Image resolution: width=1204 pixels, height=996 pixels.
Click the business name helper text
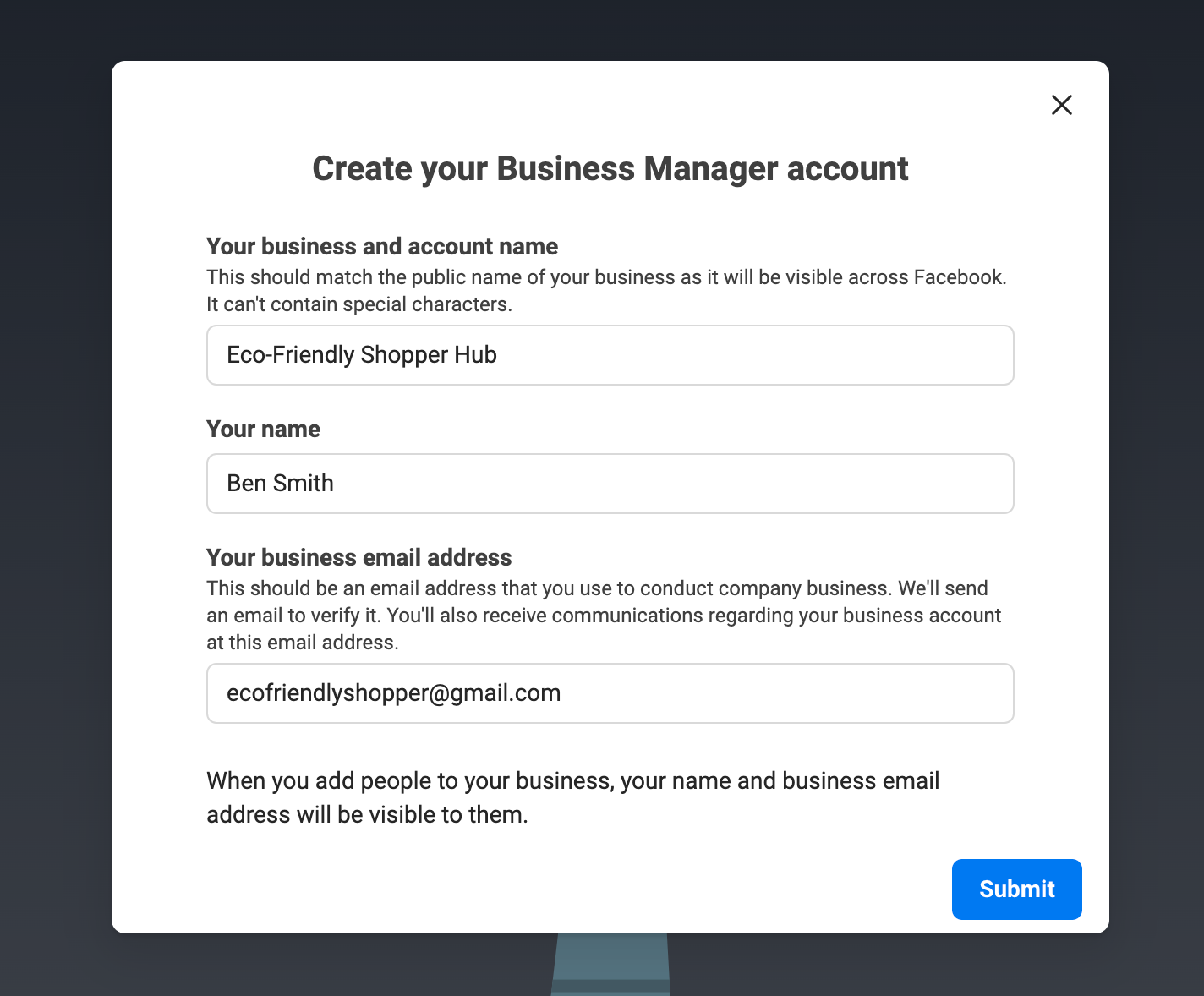606,290
